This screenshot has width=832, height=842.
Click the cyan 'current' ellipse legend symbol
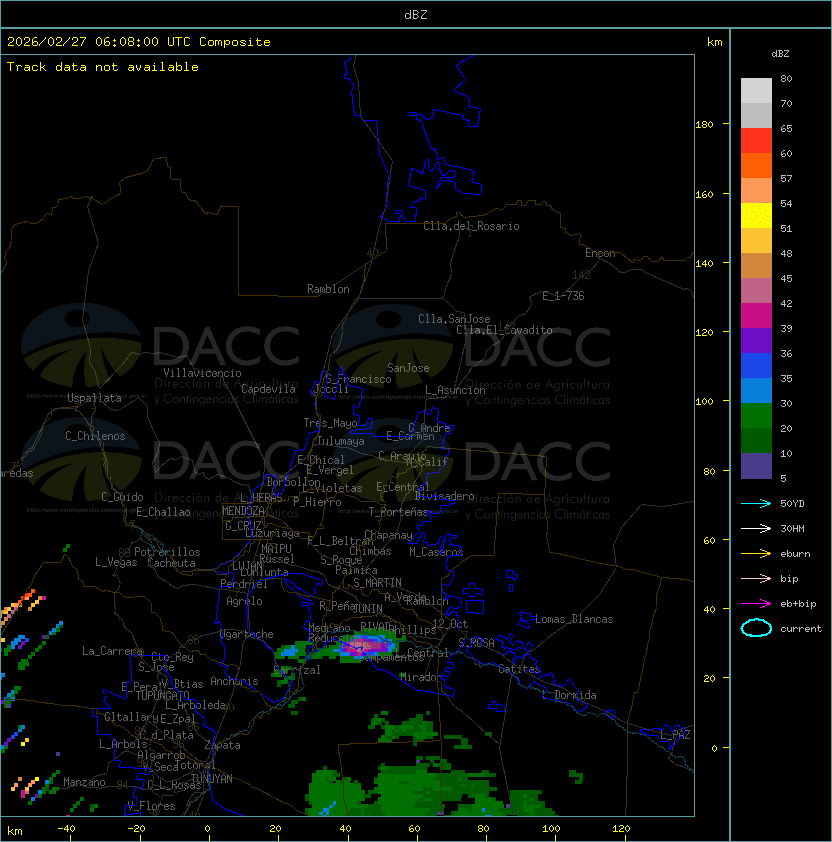coord(756,628)
